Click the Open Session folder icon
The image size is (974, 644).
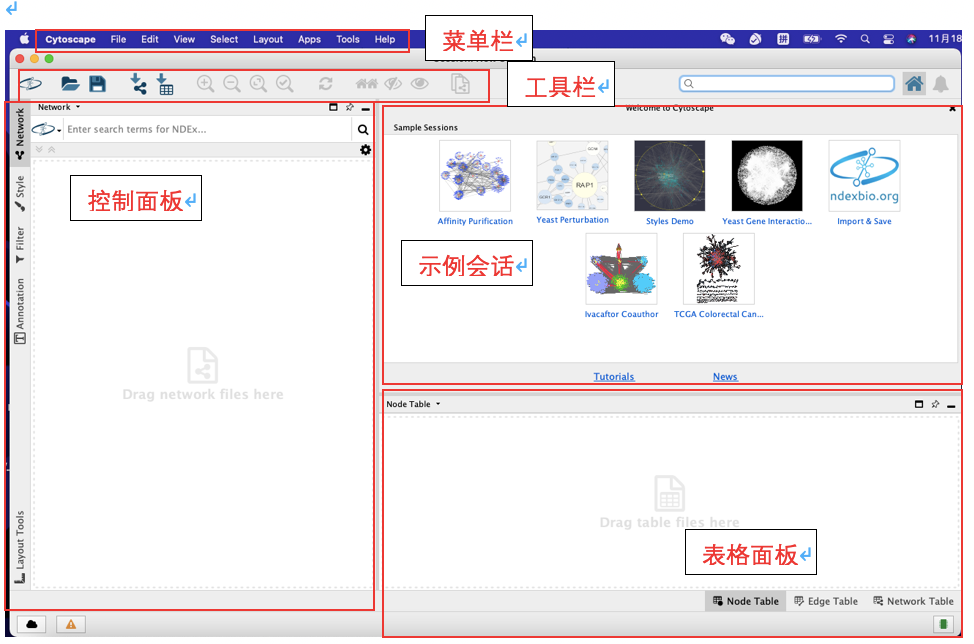(70, 84)
